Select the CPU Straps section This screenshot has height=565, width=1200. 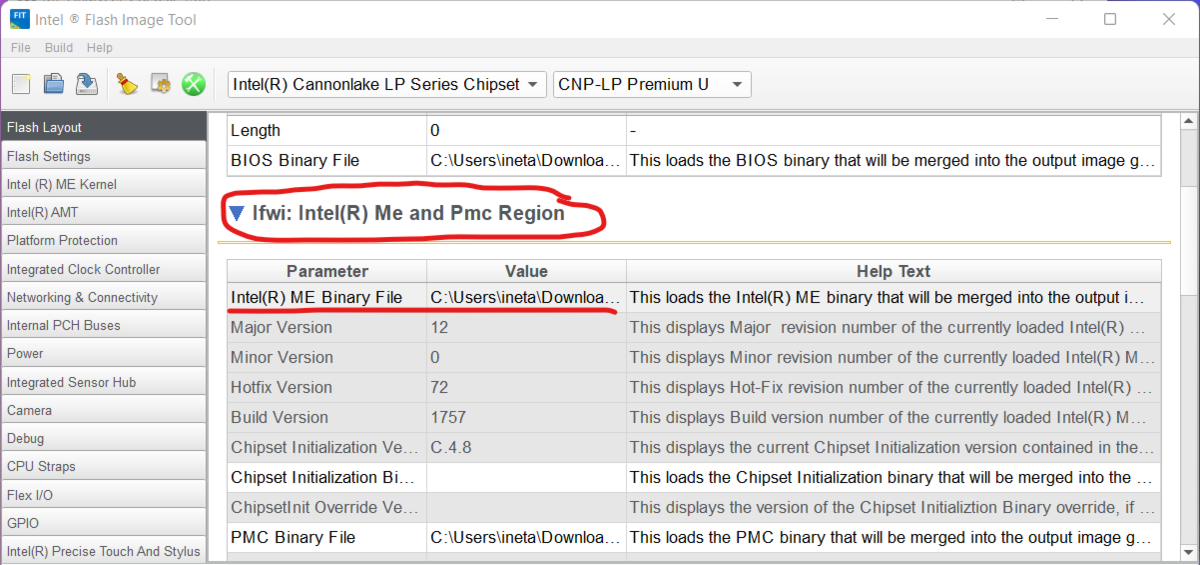pyautogui.click(x=103, y=466)
